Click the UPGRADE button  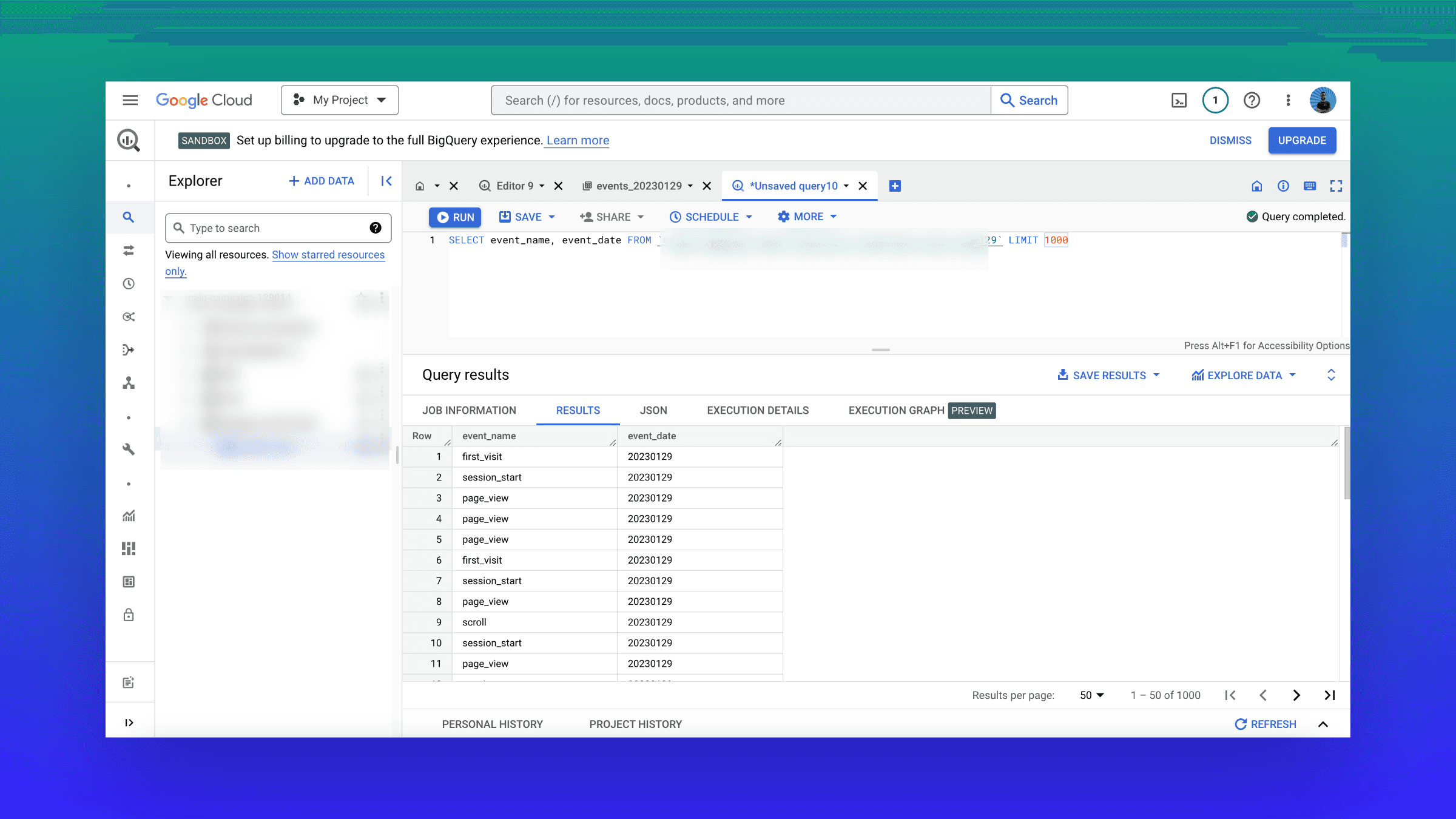(1302, 140)
